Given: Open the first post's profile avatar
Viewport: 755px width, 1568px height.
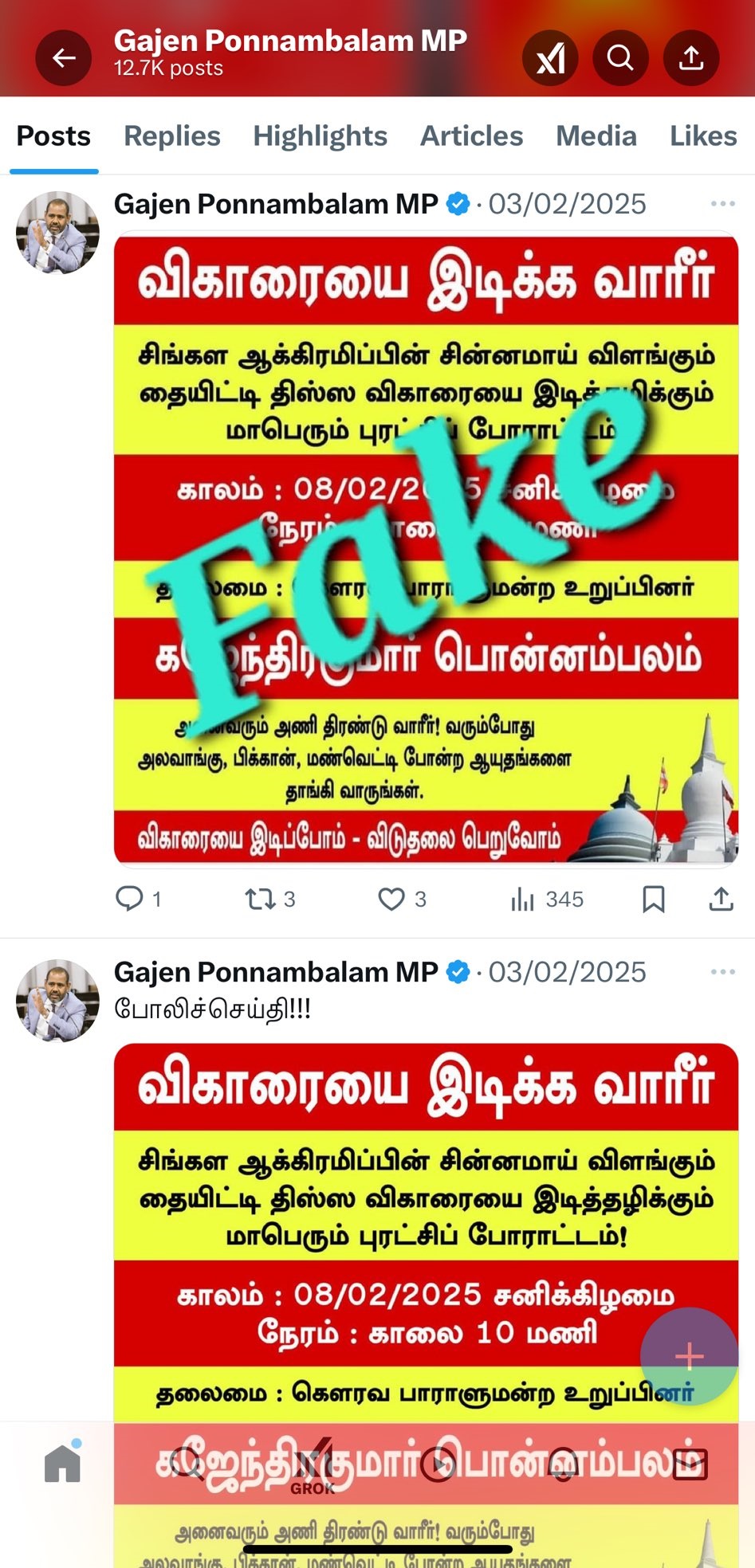Looking at the screenshot, I should 57,233.
